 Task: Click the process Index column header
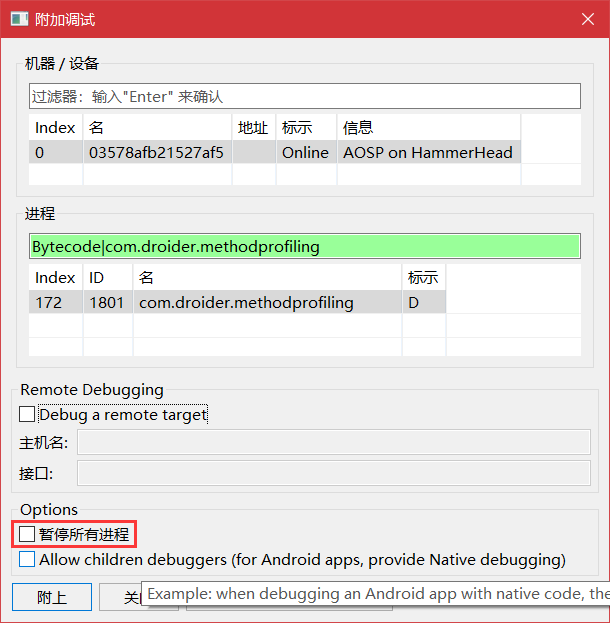pos(55,277)
